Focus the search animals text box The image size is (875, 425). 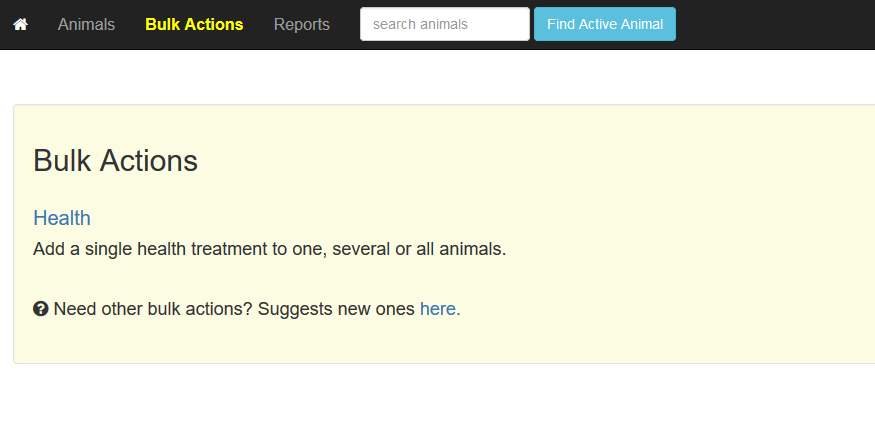(445, 24)
